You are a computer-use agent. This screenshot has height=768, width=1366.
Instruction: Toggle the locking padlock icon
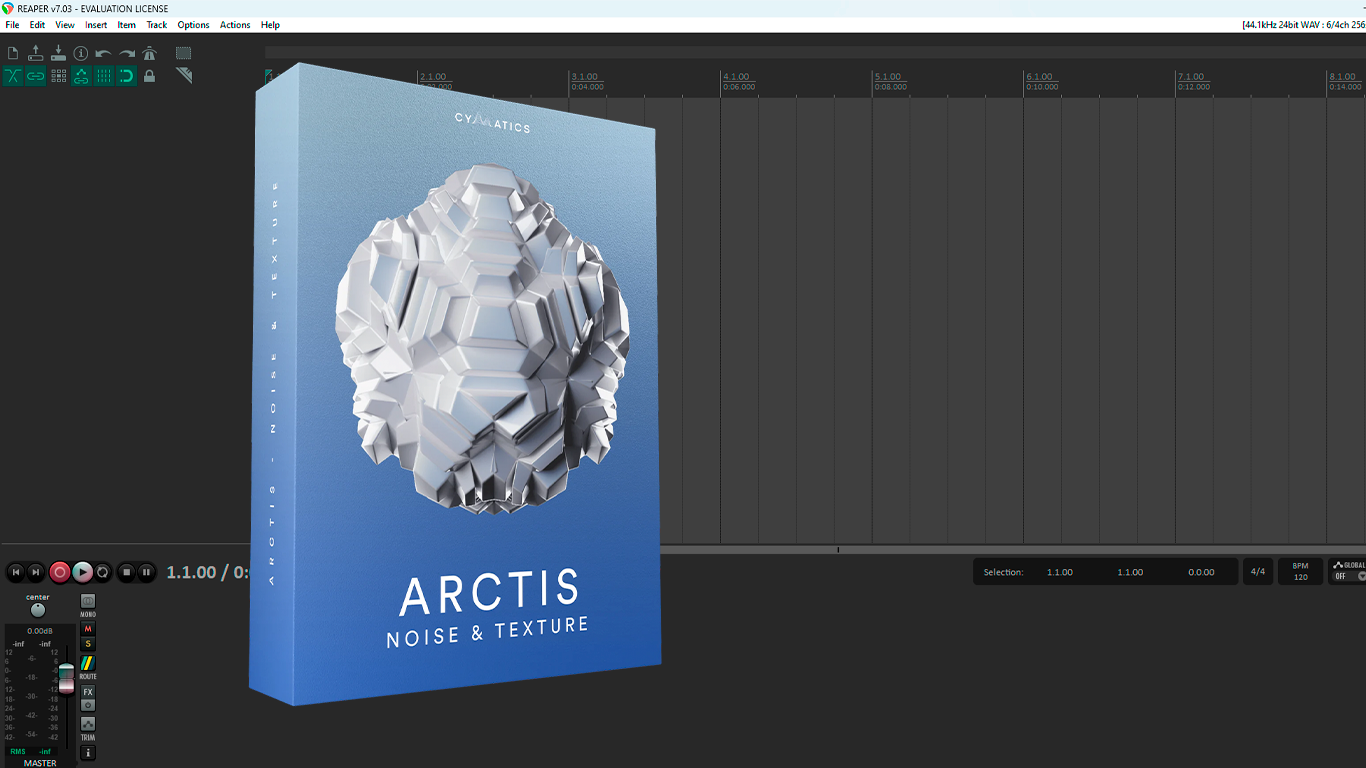click(149, 76)
